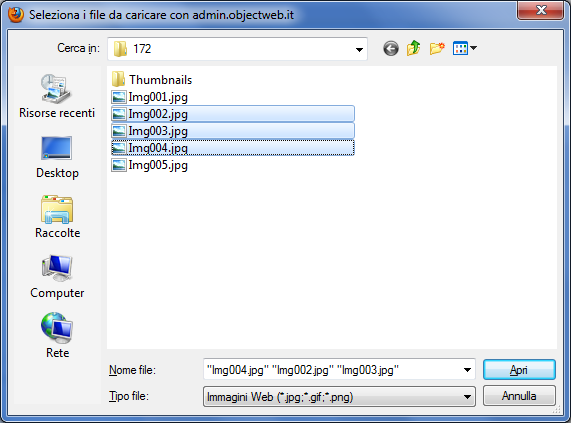Create a new folder
The width and height of the screenshot is (571, 423).
pyautogui.click(x=437, y=48)
